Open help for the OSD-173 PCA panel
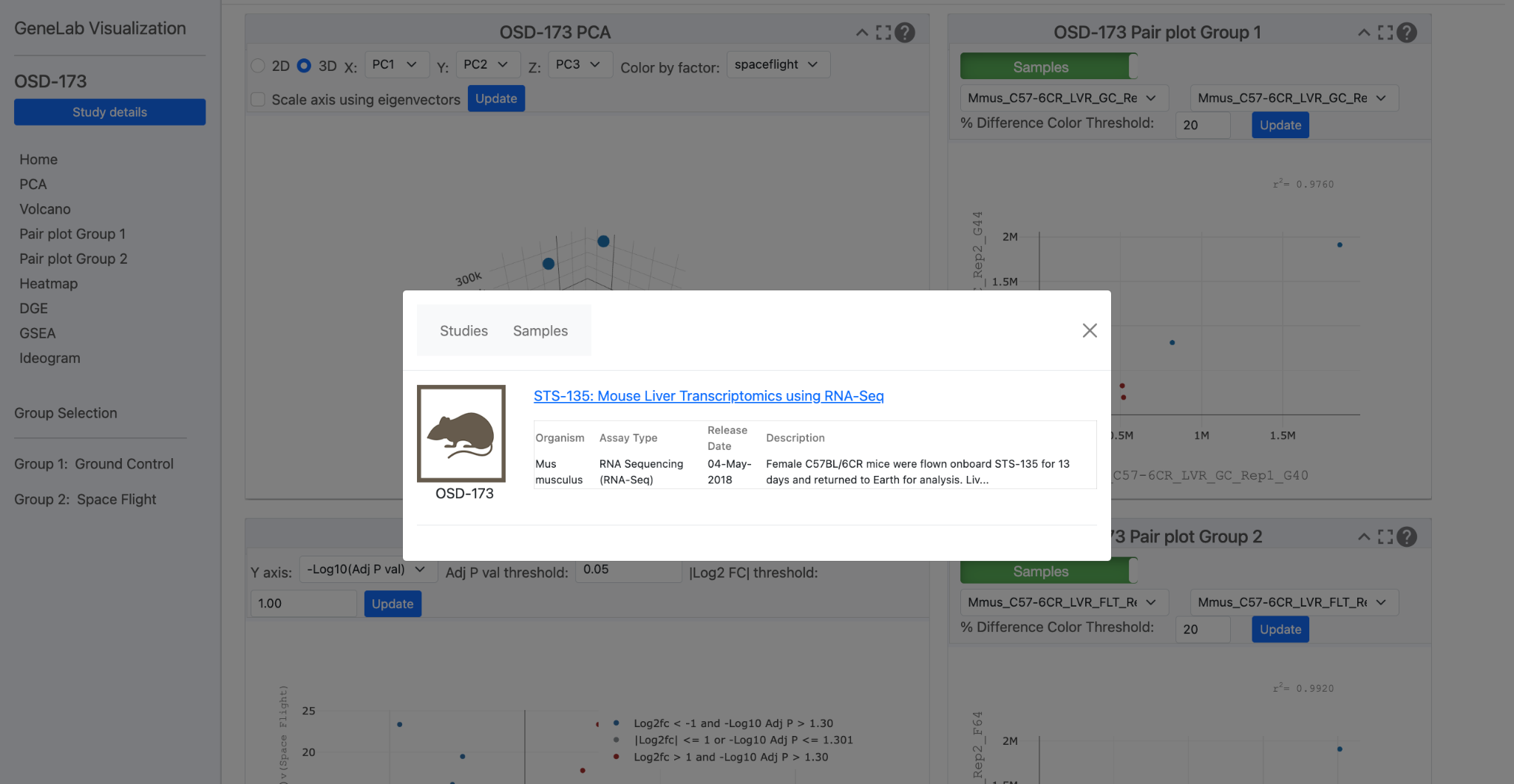 pyautogui.click(x=905, y=33)
